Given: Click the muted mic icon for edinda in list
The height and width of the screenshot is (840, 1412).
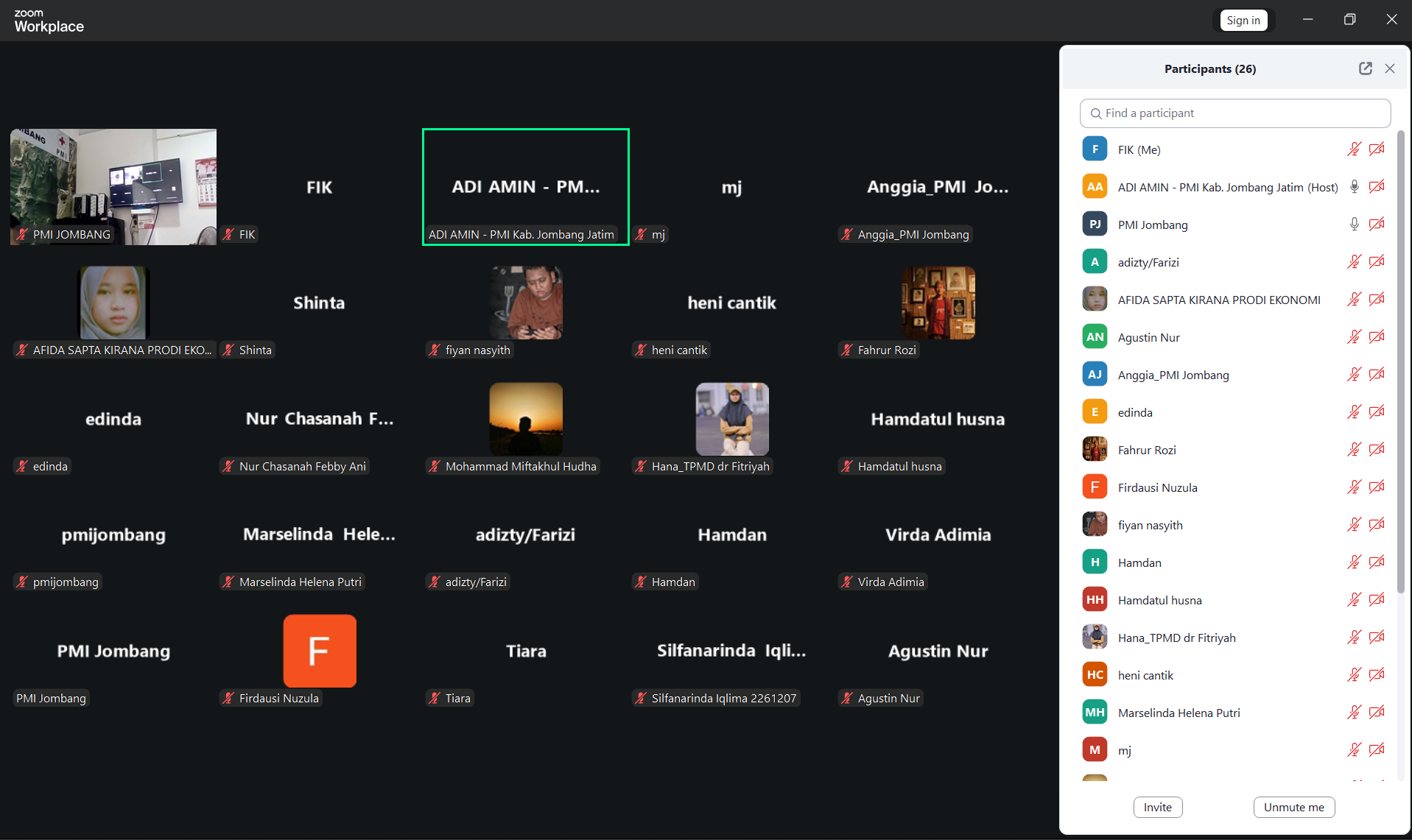Looking at the screenshot, I should (x=1354, y=412).
